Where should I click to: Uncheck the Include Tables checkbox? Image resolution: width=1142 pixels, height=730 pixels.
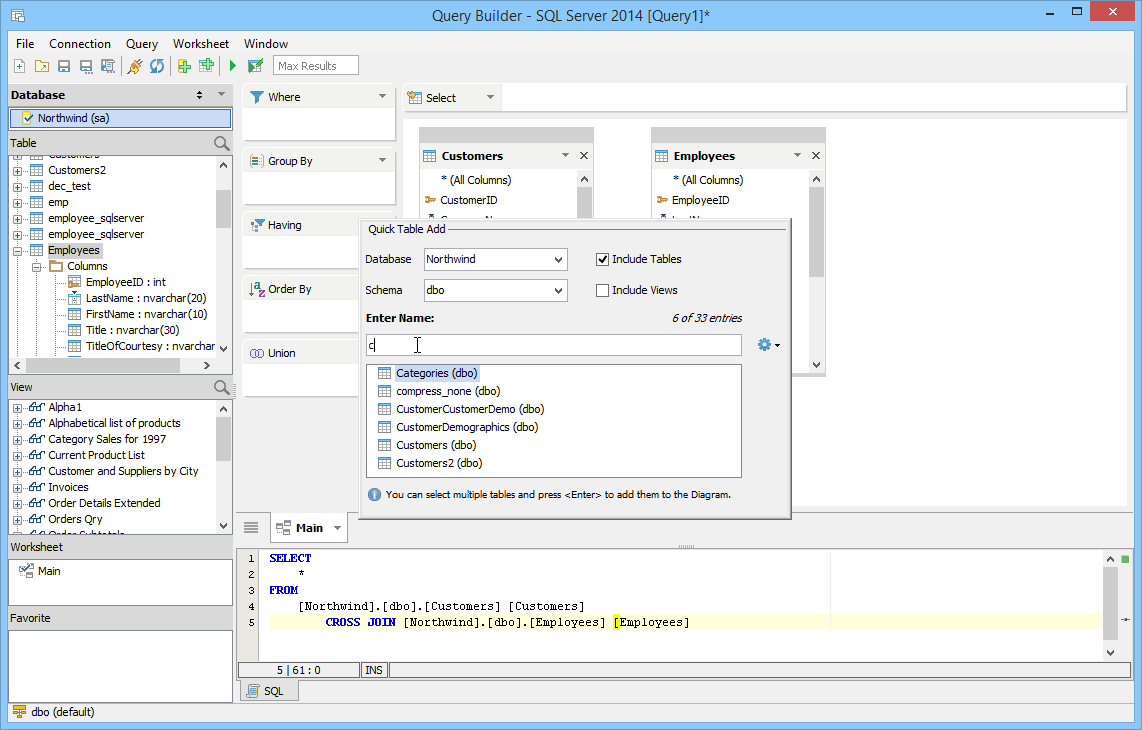pyautogui.click(x=602, y=259)
